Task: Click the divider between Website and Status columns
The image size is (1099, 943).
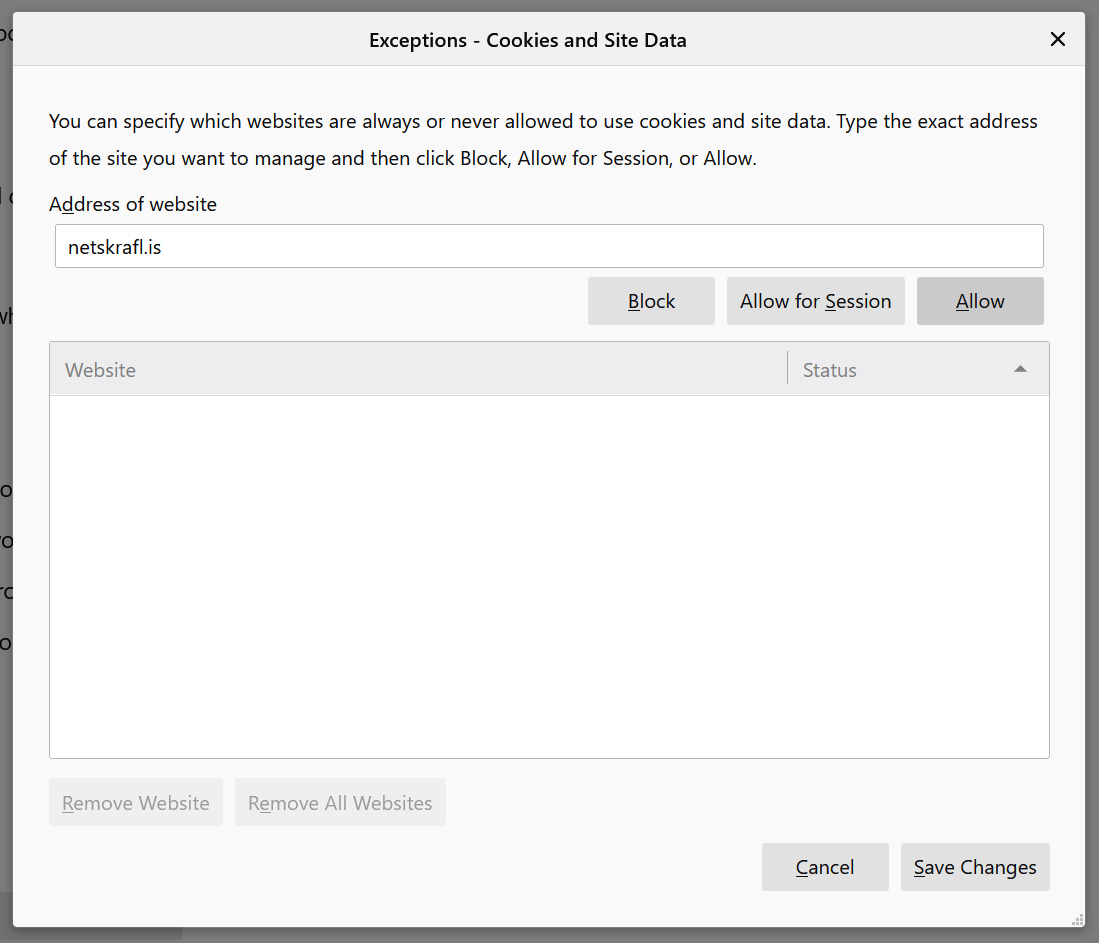Action: 788,369
